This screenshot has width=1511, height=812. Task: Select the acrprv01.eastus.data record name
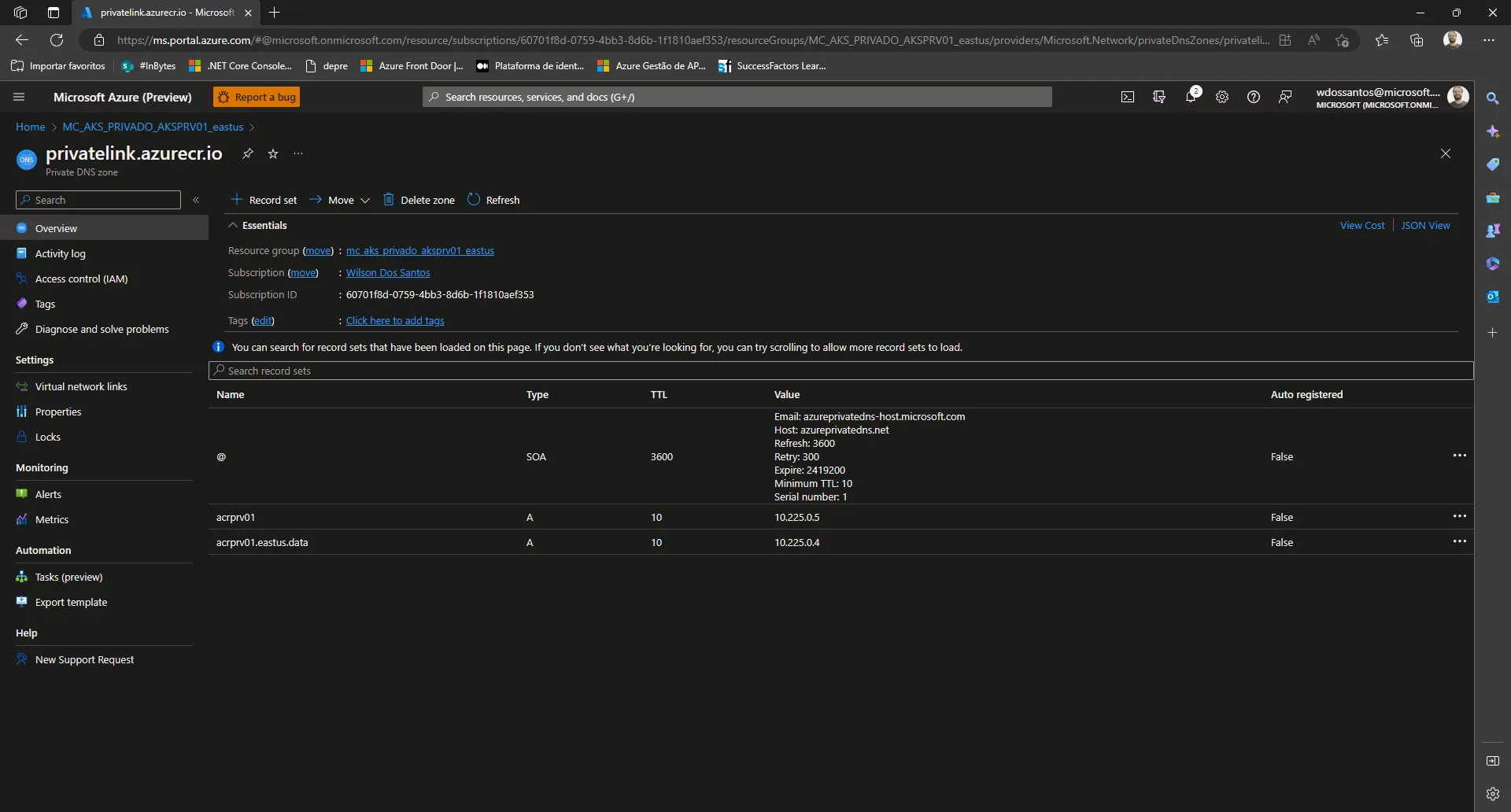(x=262, y=542)
